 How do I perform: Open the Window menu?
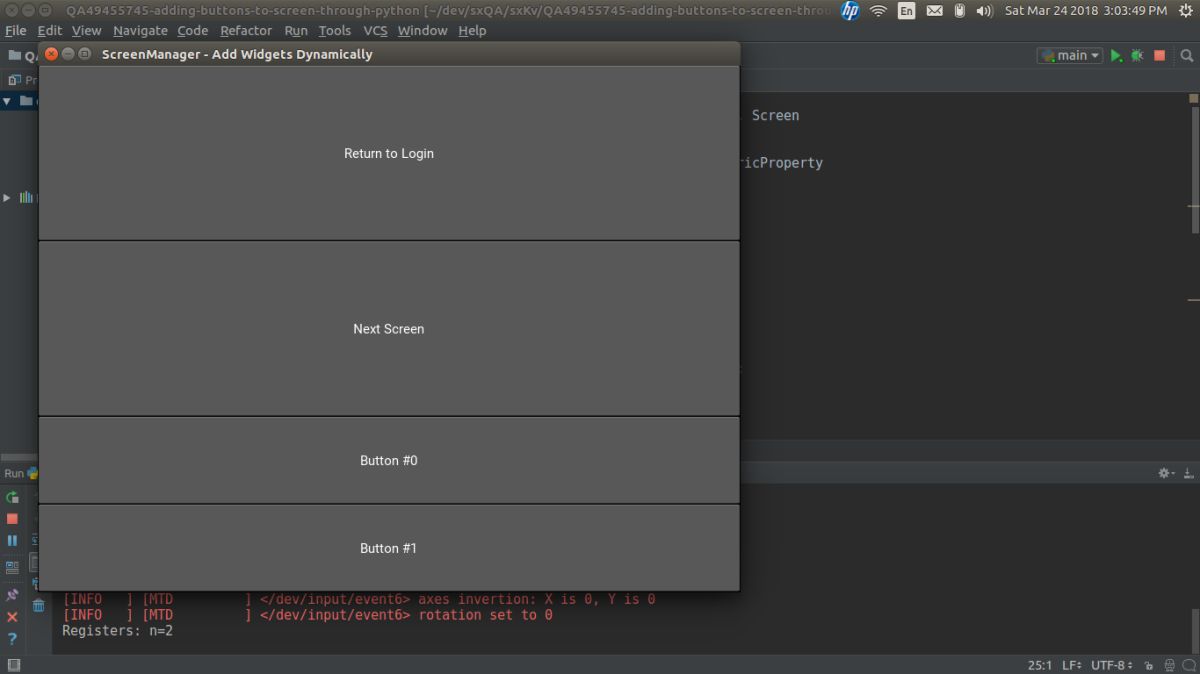click(x=423, y=30)
